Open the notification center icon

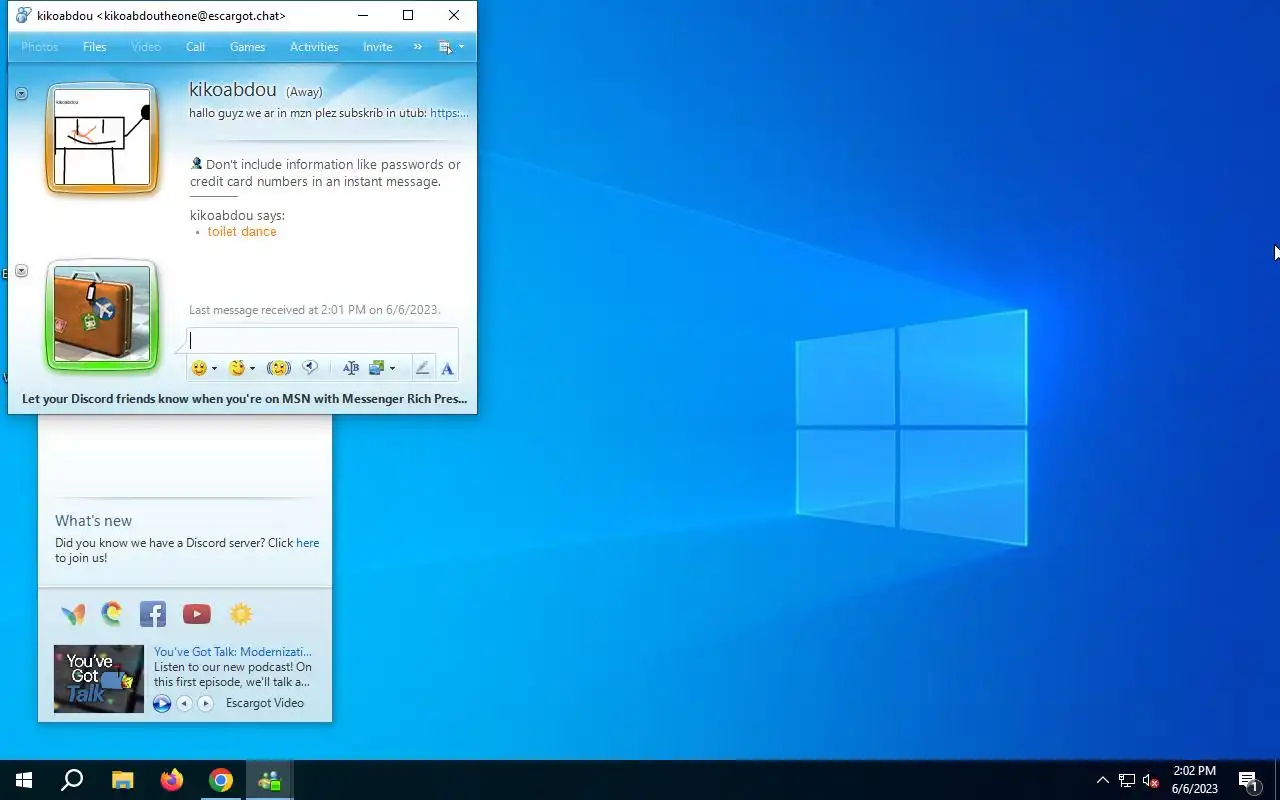tap(1248, 781)
